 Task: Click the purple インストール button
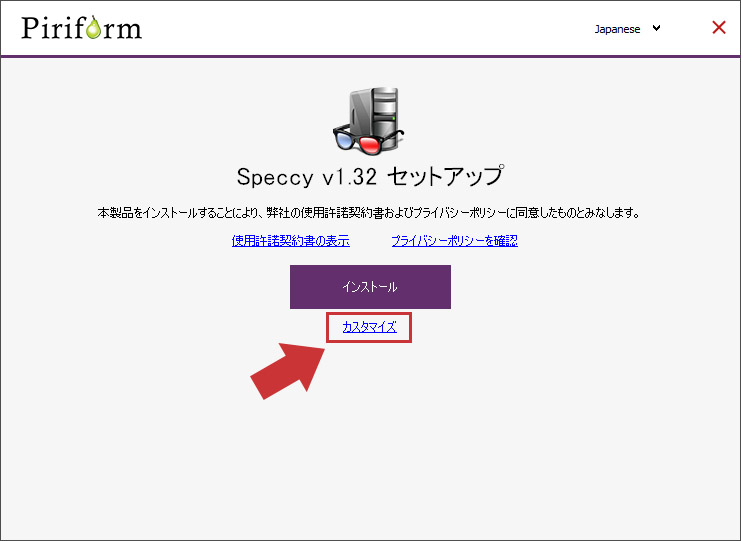(370, 287)
